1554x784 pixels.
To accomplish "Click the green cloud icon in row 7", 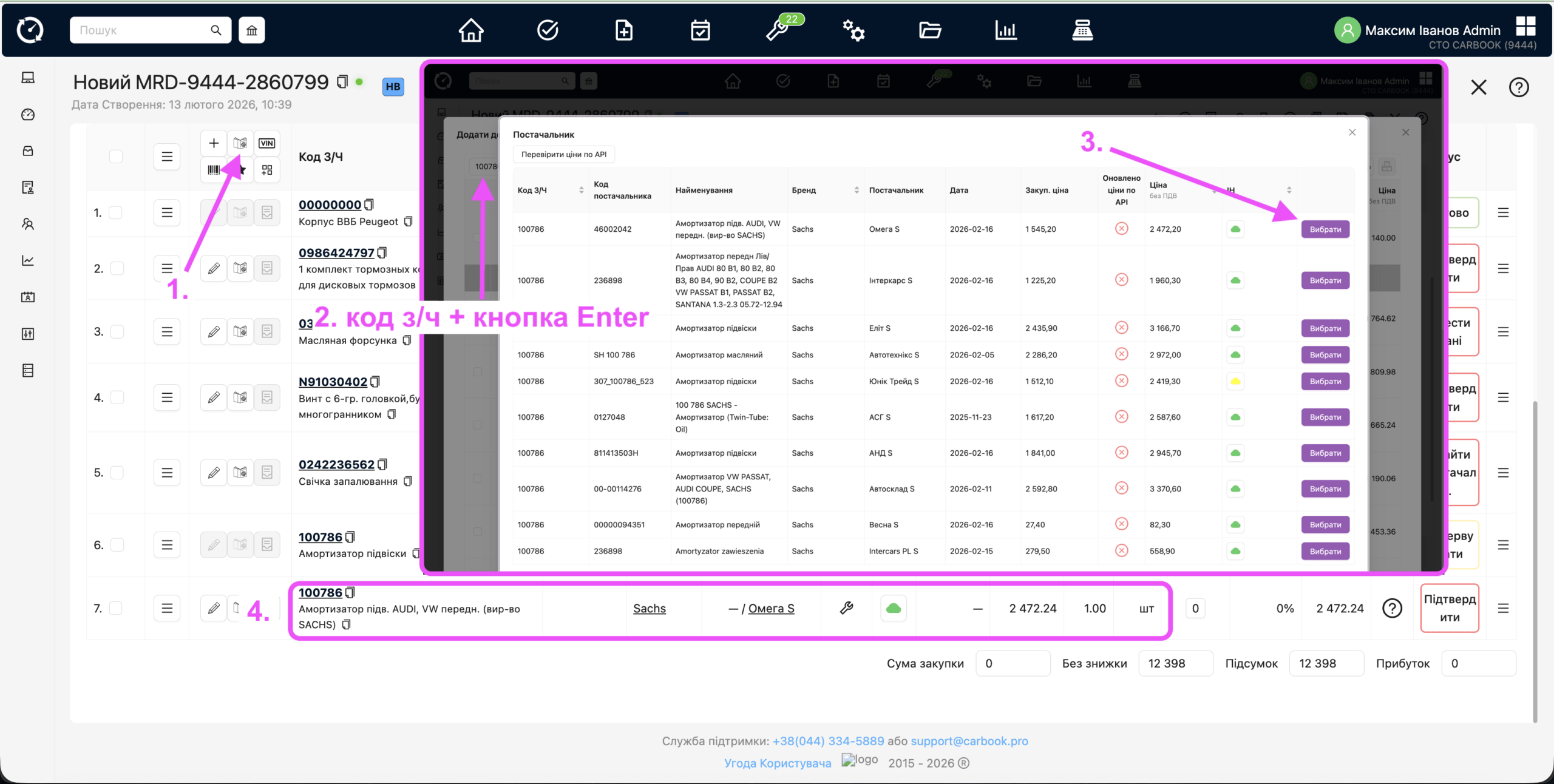I will pyautogui.click(x=894, y=608).
